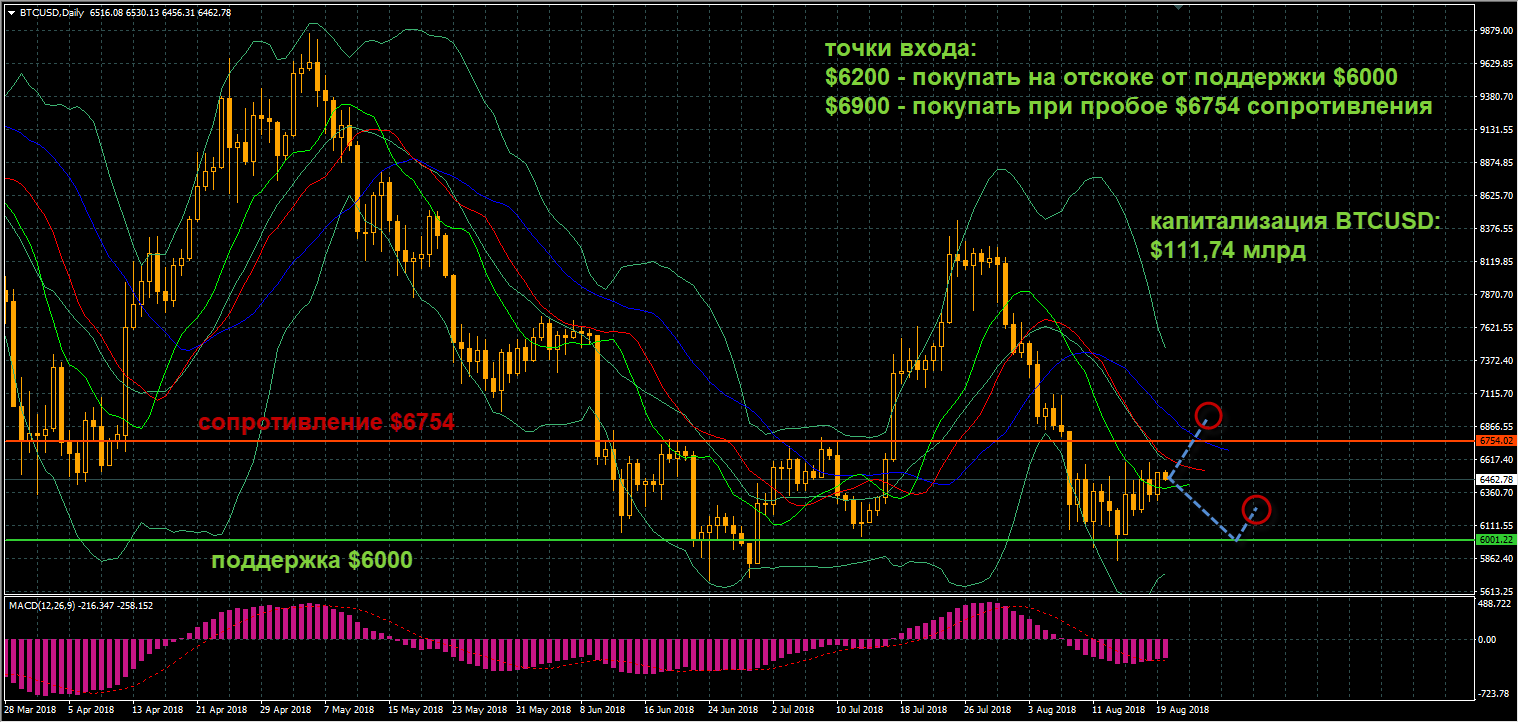Click the 8376.55 price axis label
Viewport: 1519px width, 723px height.
click(x=1497, y=229)
